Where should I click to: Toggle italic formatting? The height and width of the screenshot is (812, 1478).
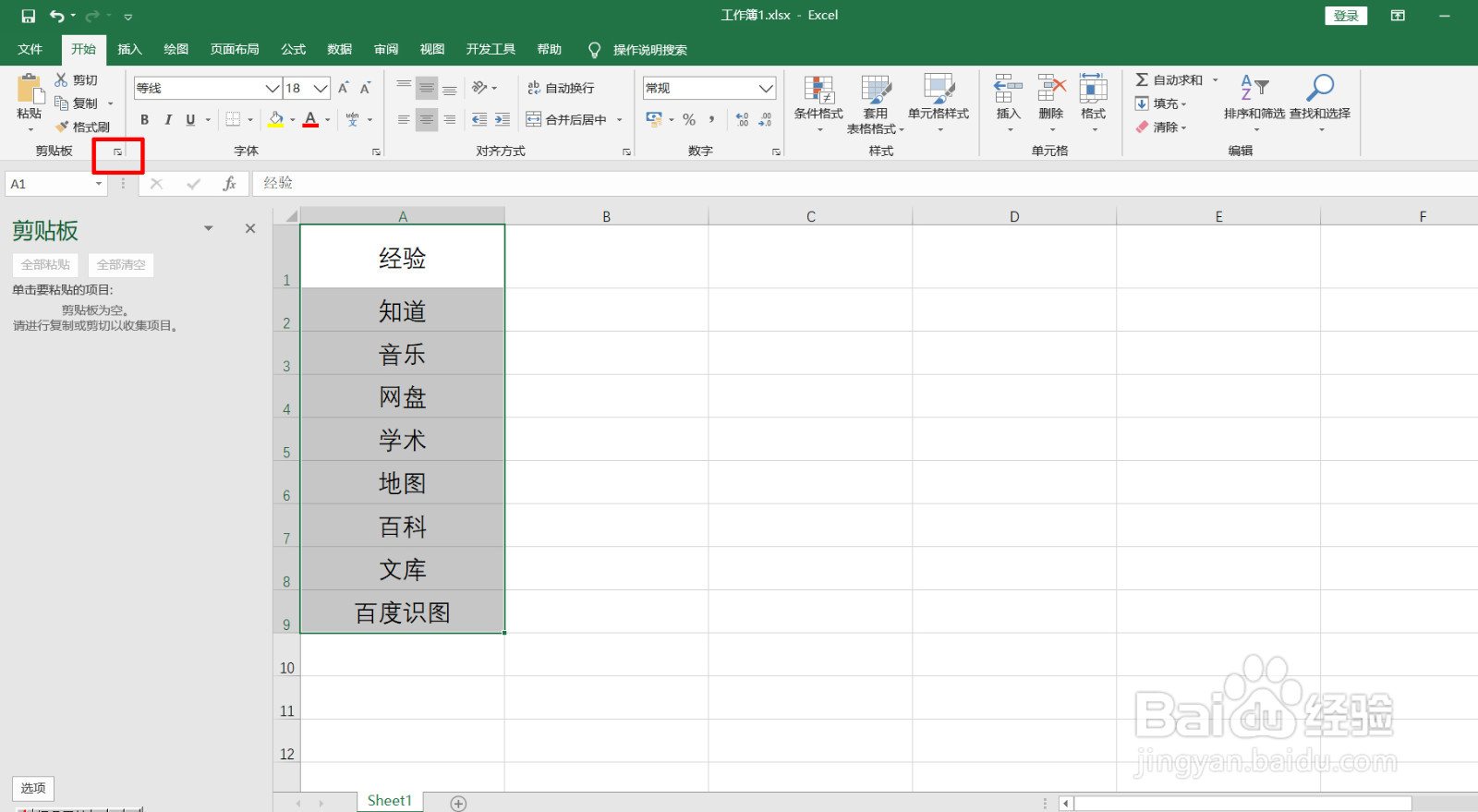(167, 119)
